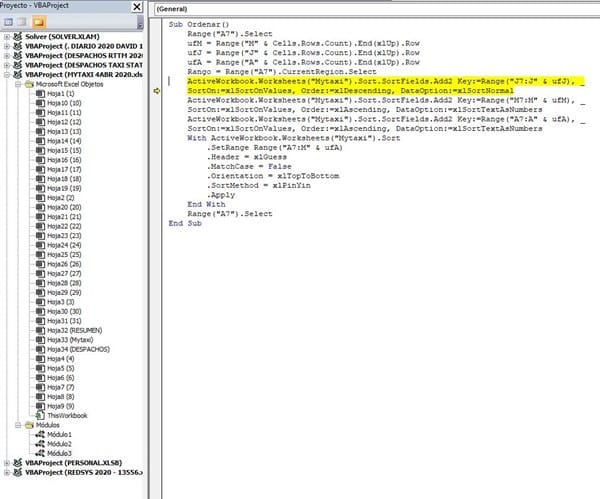Open Módulo1 module icon
The image size is (600, 499).
click(40, 435)
